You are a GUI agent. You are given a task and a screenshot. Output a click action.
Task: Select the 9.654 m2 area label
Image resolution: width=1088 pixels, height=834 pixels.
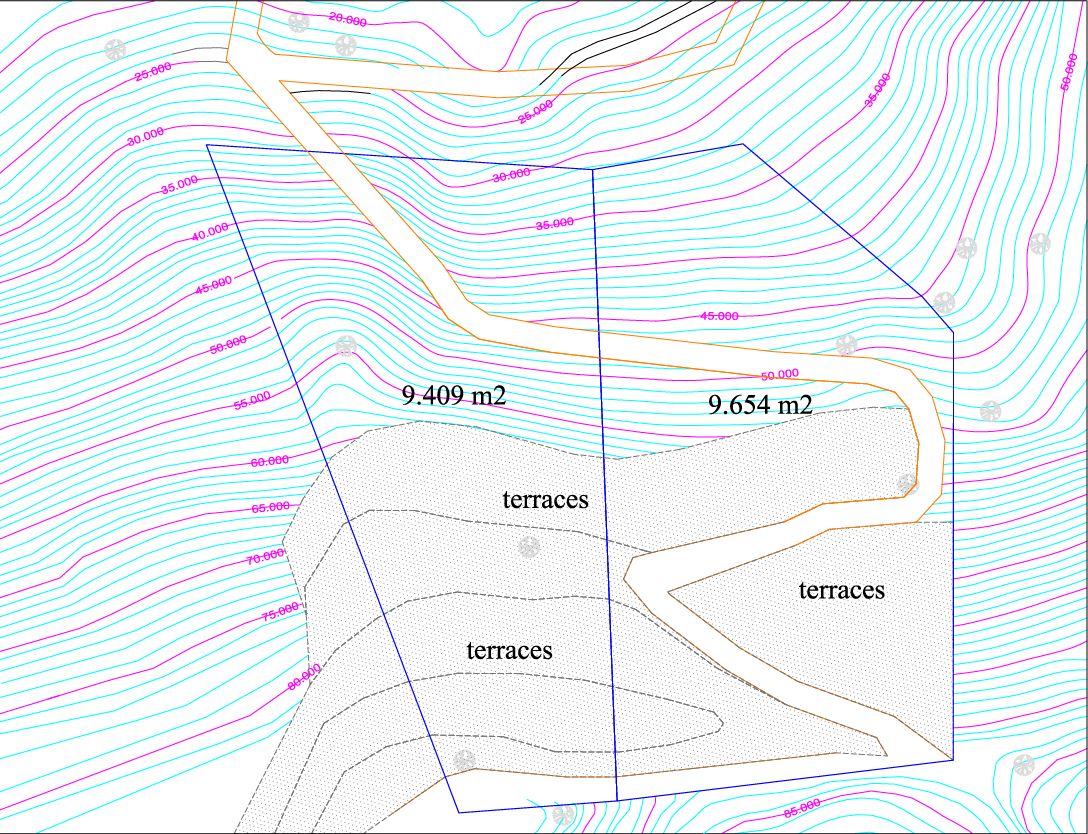pyautogui.click(x=760, y=404)
